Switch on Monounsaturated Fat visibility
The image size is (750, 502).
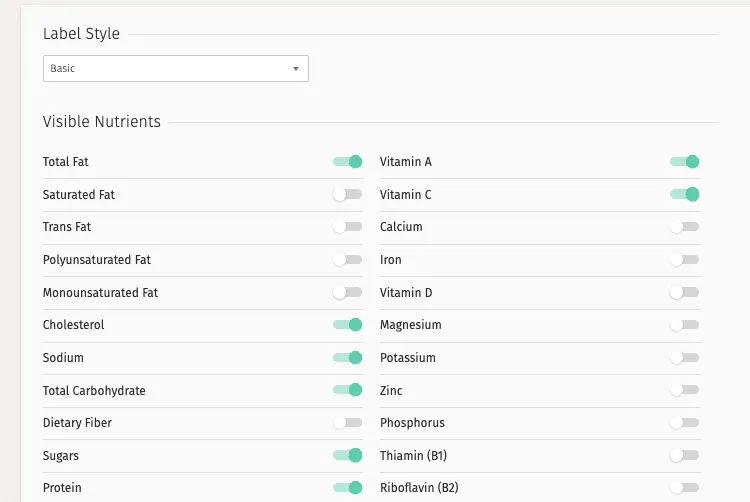(x=348, y=292)
